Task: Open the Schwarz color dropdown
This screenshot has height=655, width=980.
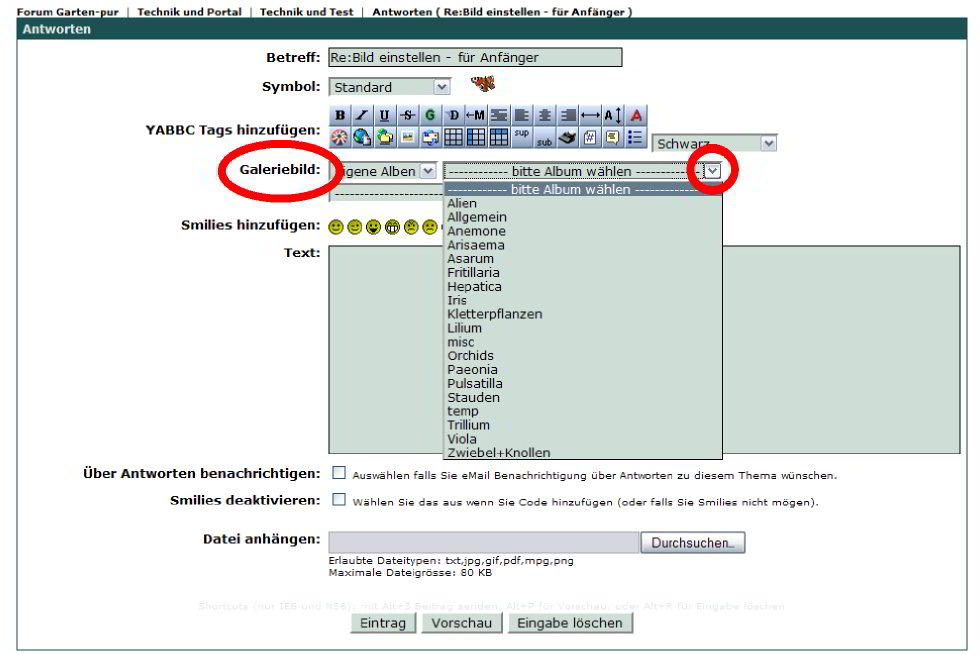Action: click(768, 144)
